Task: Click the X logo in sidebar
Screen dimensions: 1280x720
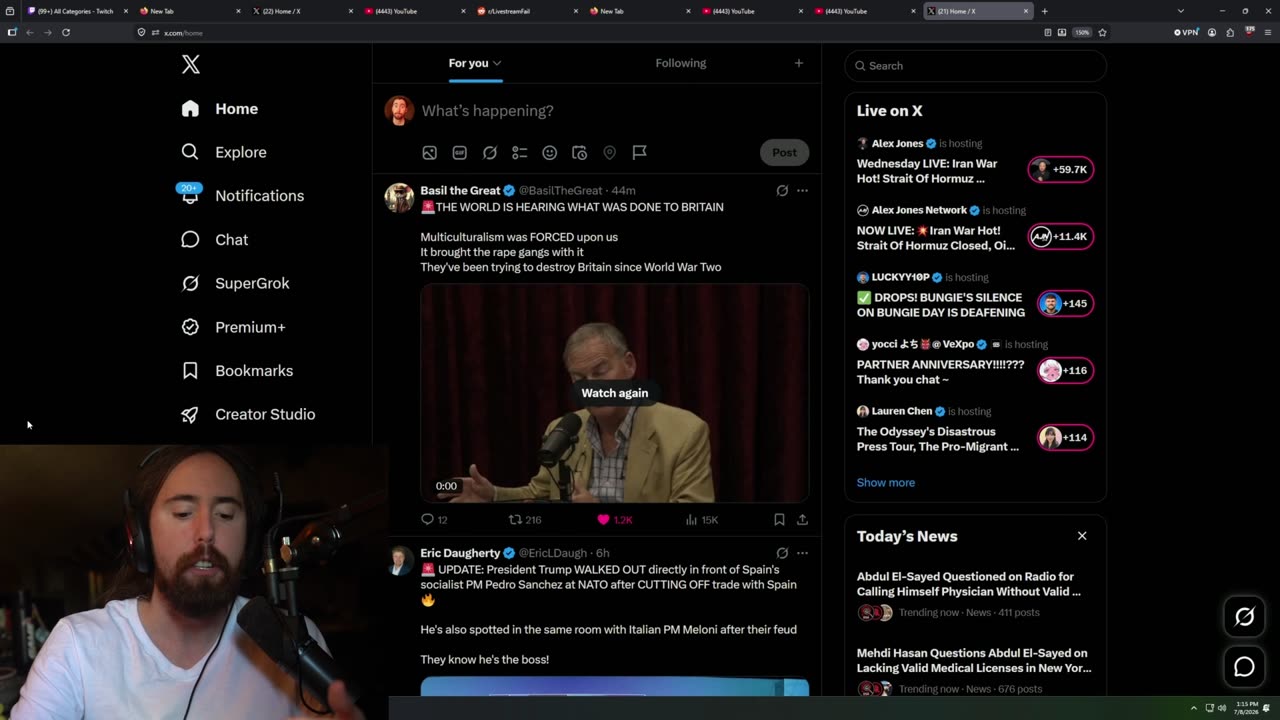Action: point(191,65)
